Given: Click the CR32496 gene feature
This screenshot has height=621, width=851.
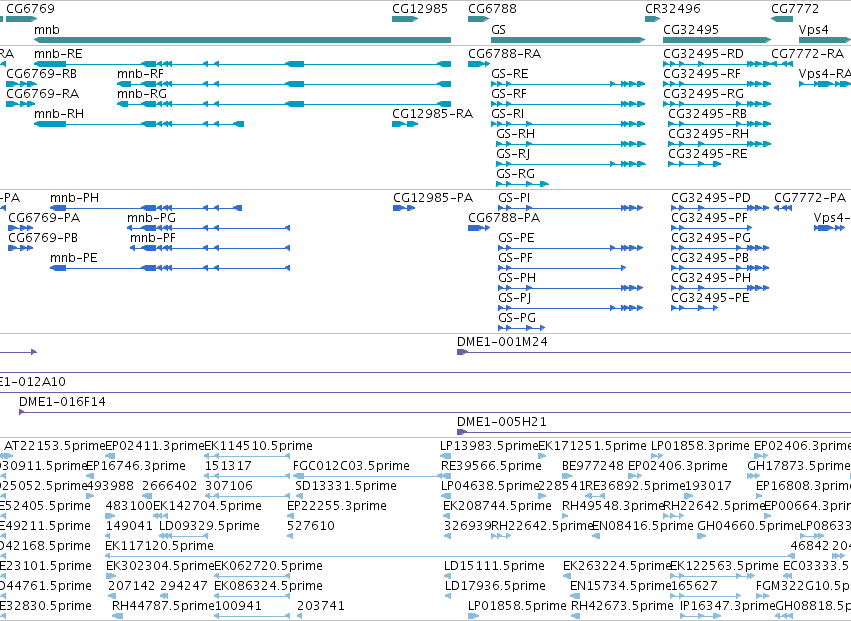Looking at the screenshot, I should point(652,19).
